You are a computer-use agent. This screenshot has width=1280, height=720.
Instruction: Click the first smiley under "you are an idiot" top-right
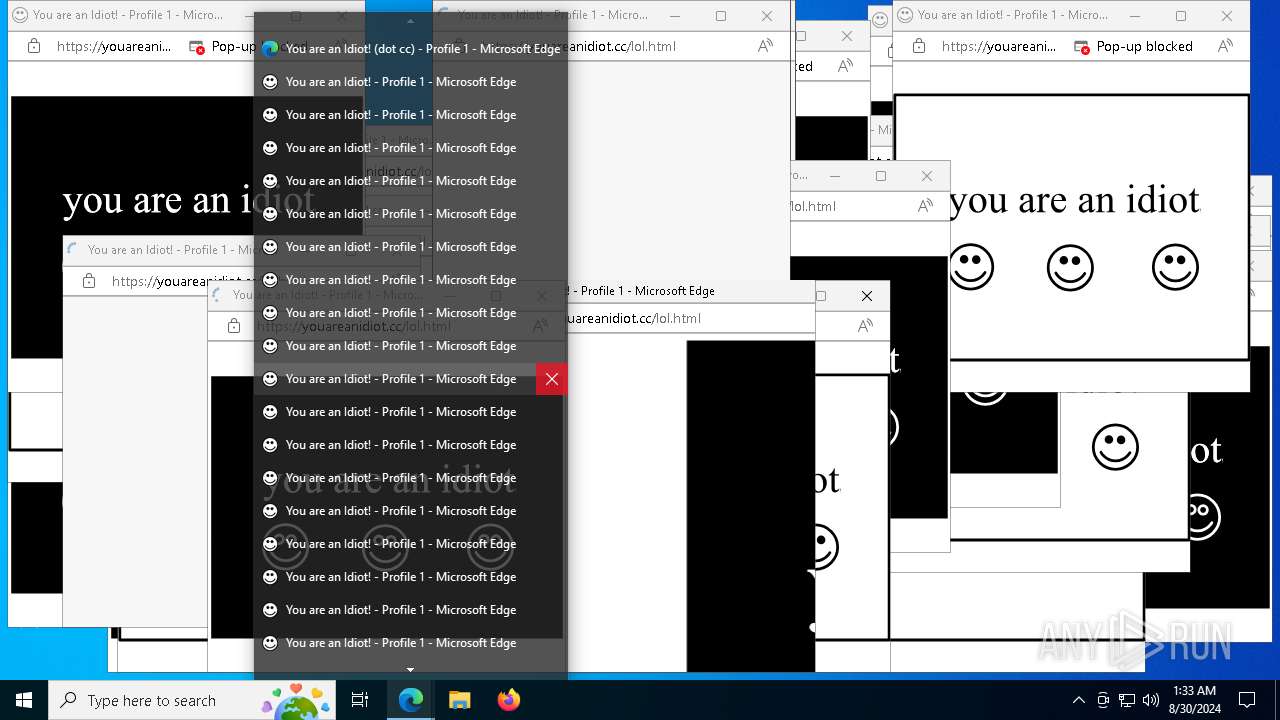(x=971, y=267)
